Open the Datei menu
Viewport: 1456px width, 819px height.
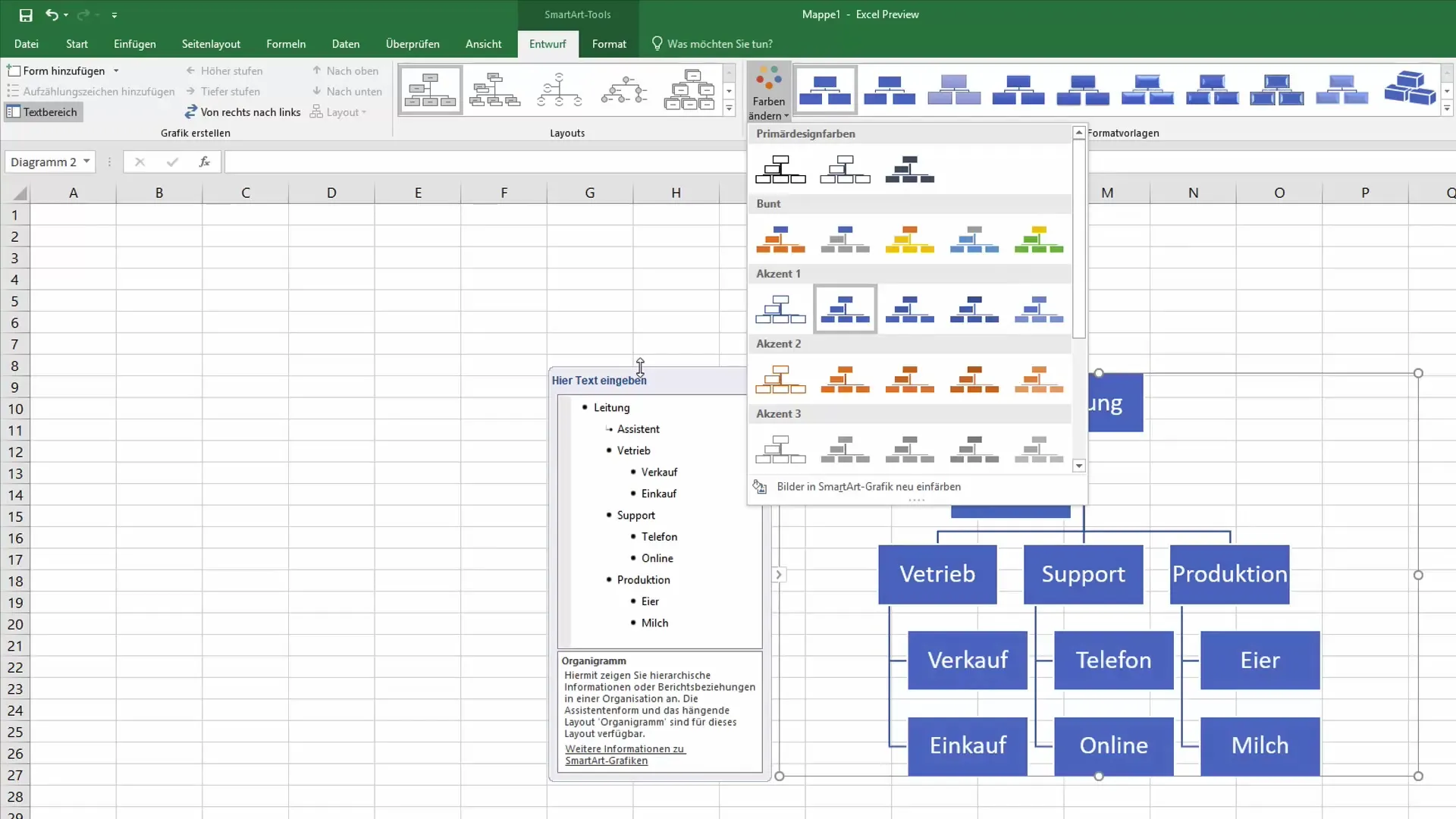point(27,44)
